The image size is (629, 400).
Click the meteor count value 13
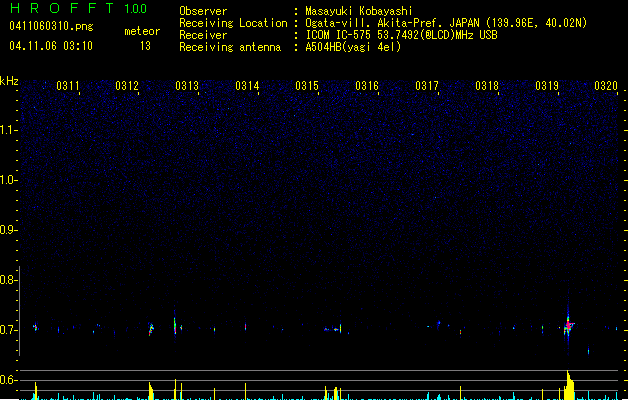pos(145,46)
